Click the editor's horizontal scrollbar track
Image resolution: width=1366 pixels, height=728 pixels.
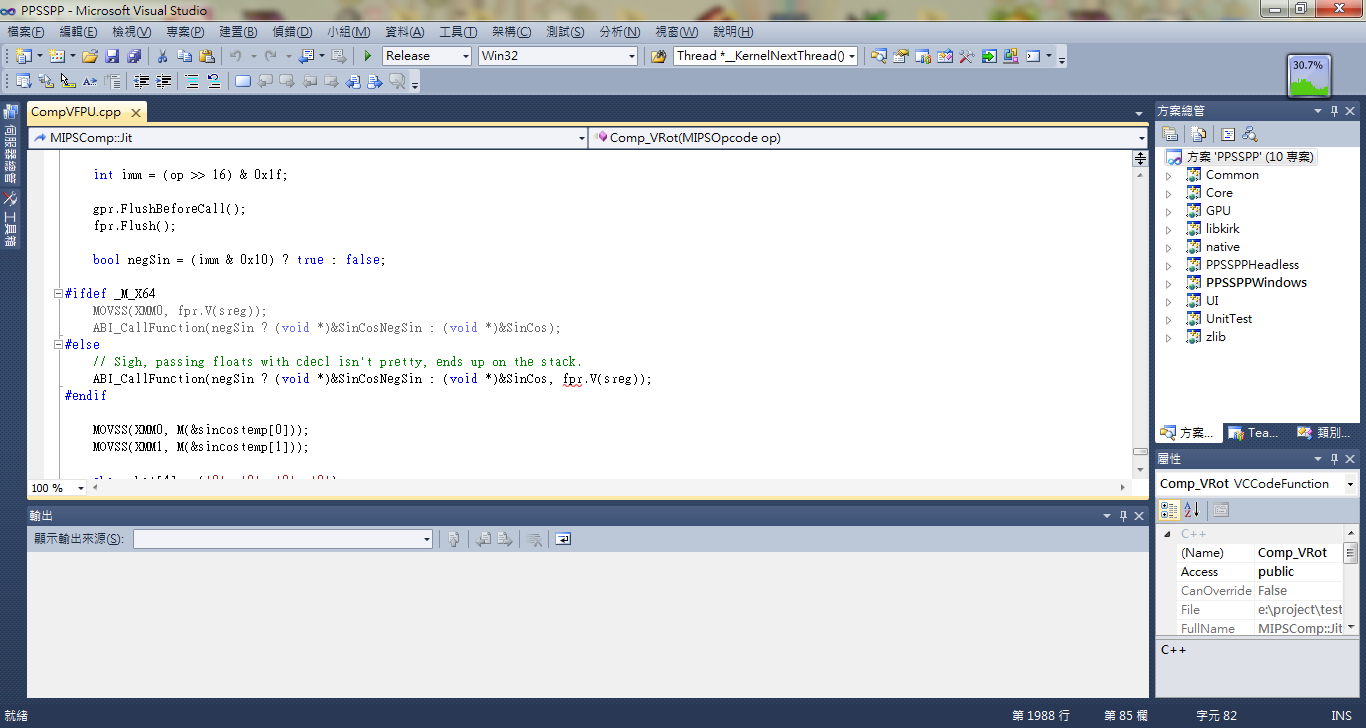pyautogui.click(x=600, y=488)
